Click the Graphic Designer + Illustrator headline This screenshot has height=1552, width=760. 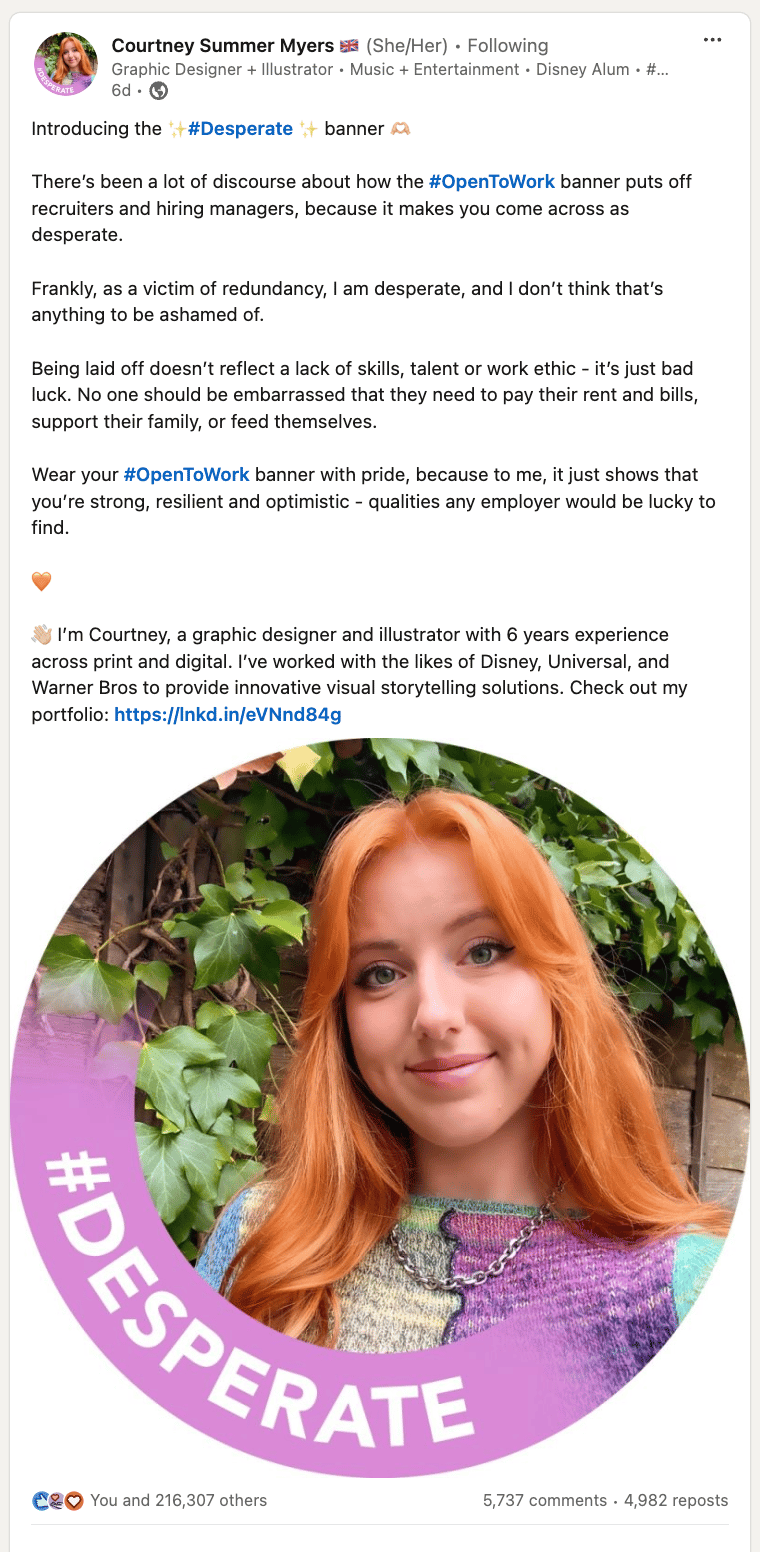222,69
